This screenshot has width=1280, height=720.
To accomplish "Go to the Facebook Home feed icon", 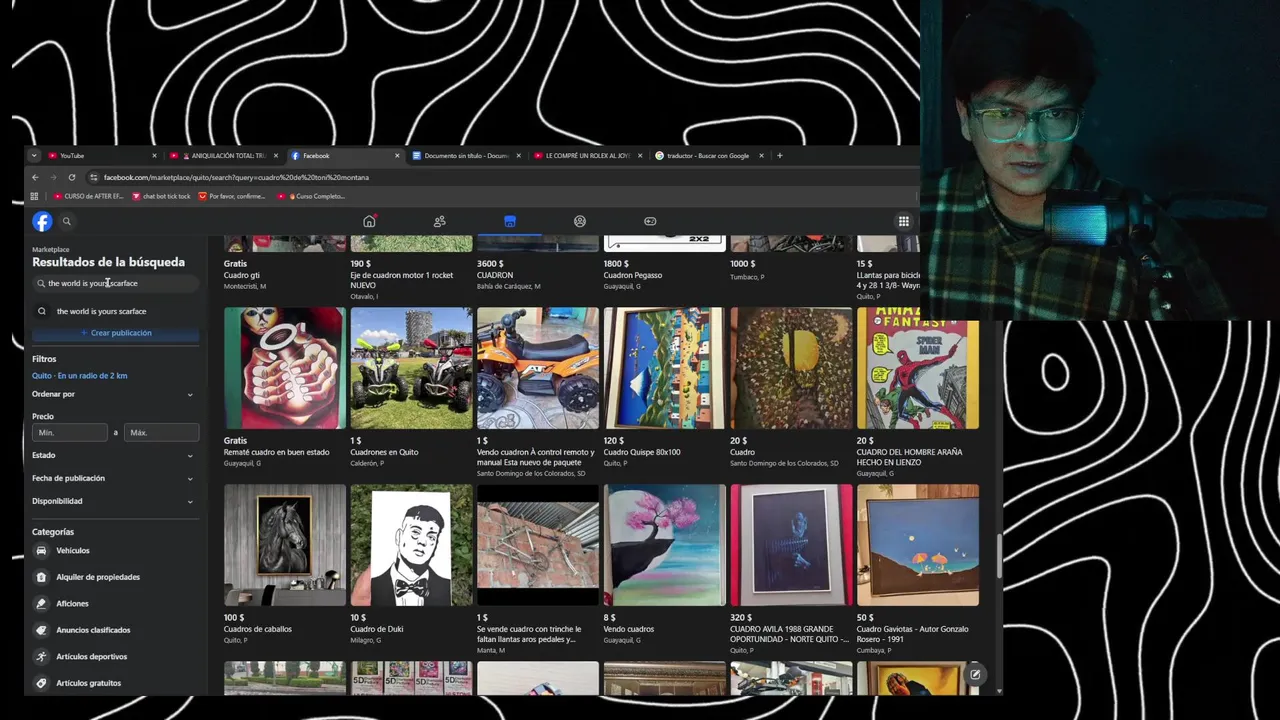I will (x=369, y=221).
